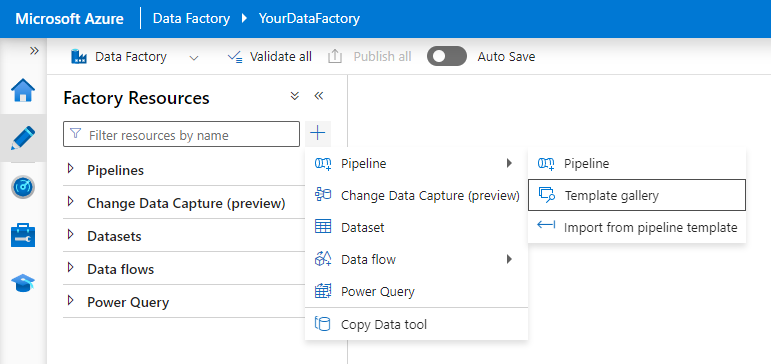
Task: Choose Power Query in the add menu
Action: click(x=416, y=291)
